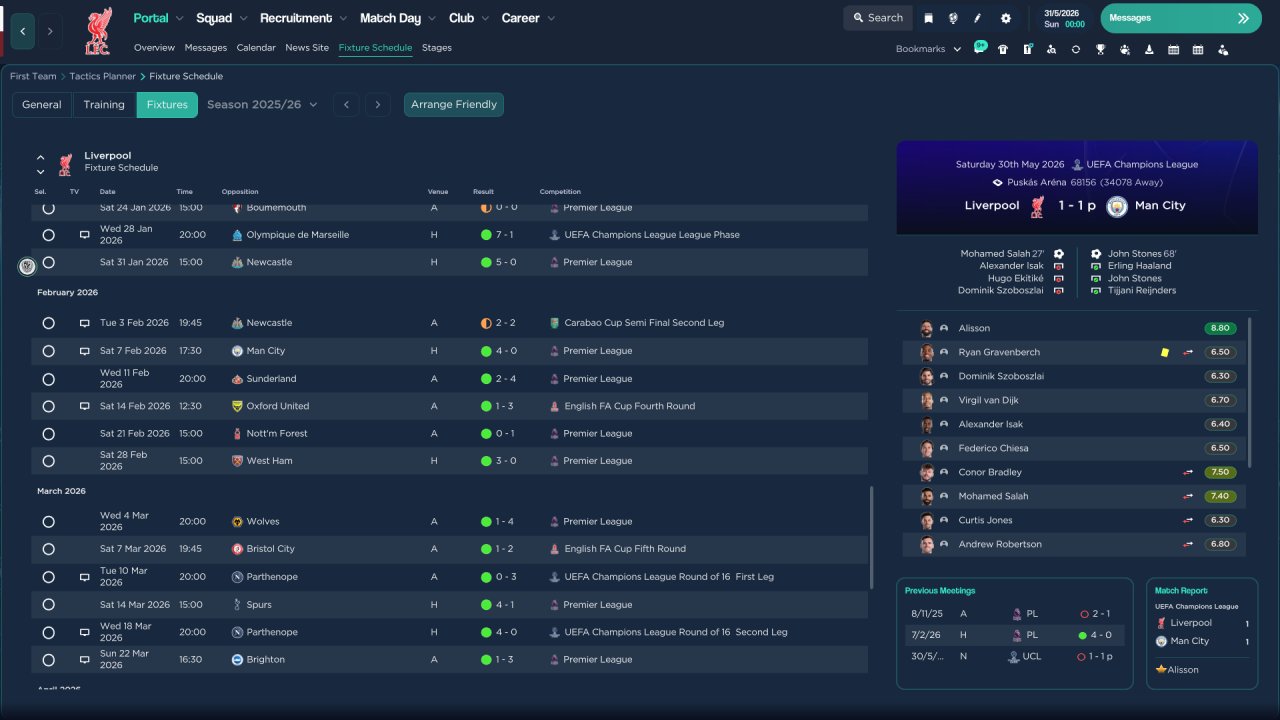Open the search box
Viewport: 1280px width, 720px height.
[878, 18]
